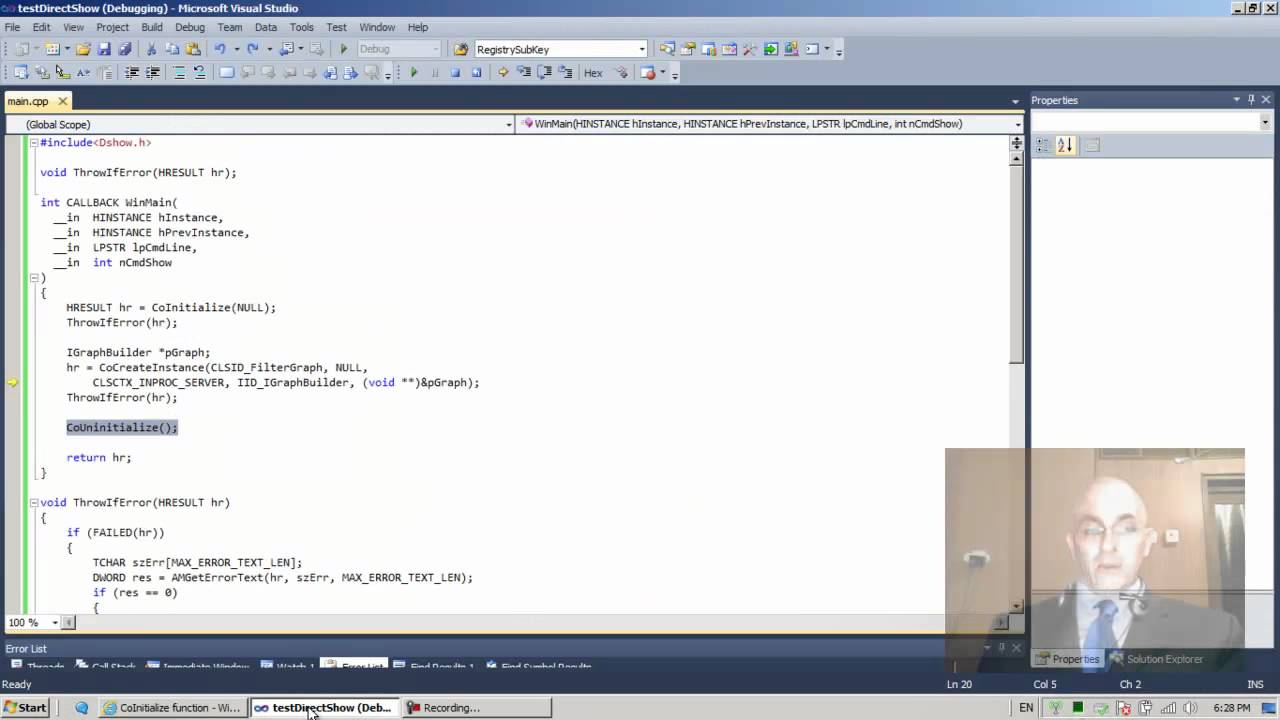The height and width of the screenshot is (720, 1280).
Task: Click the Stop Debugging square icon
Action: click(455, 72)
